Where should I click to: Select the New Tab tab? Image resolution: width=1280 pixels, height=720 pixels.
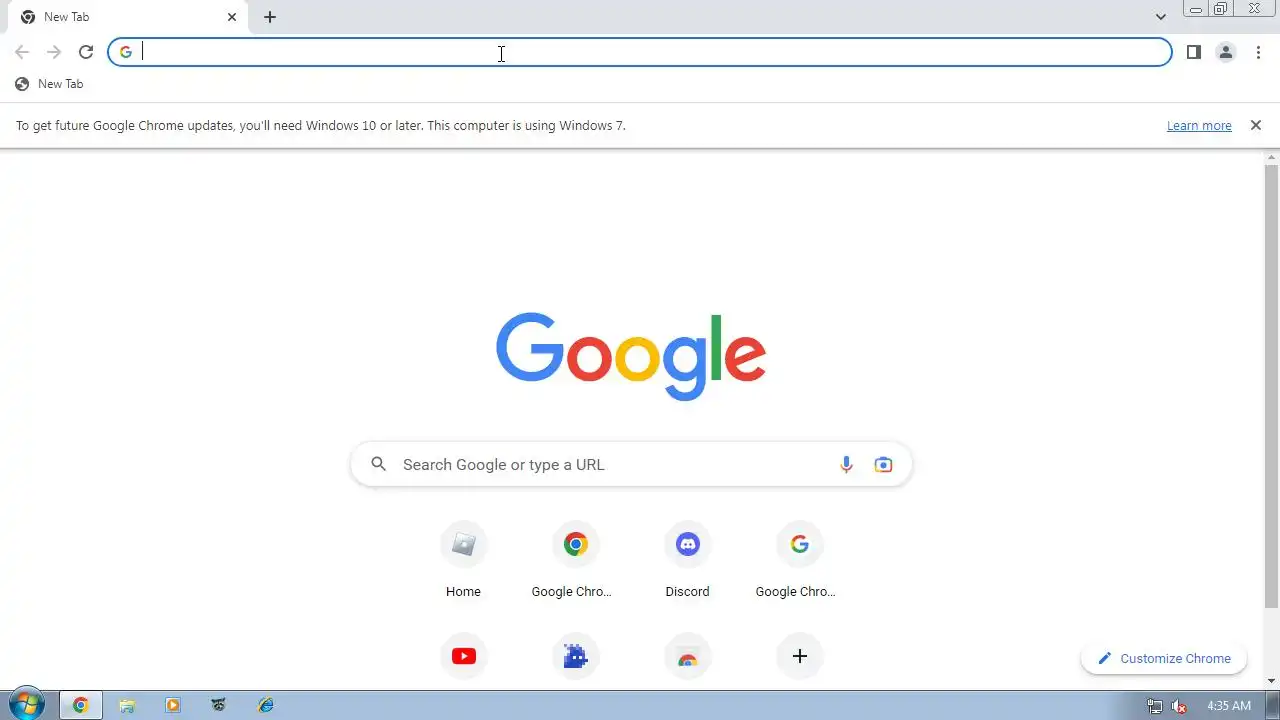pos(128,17)
